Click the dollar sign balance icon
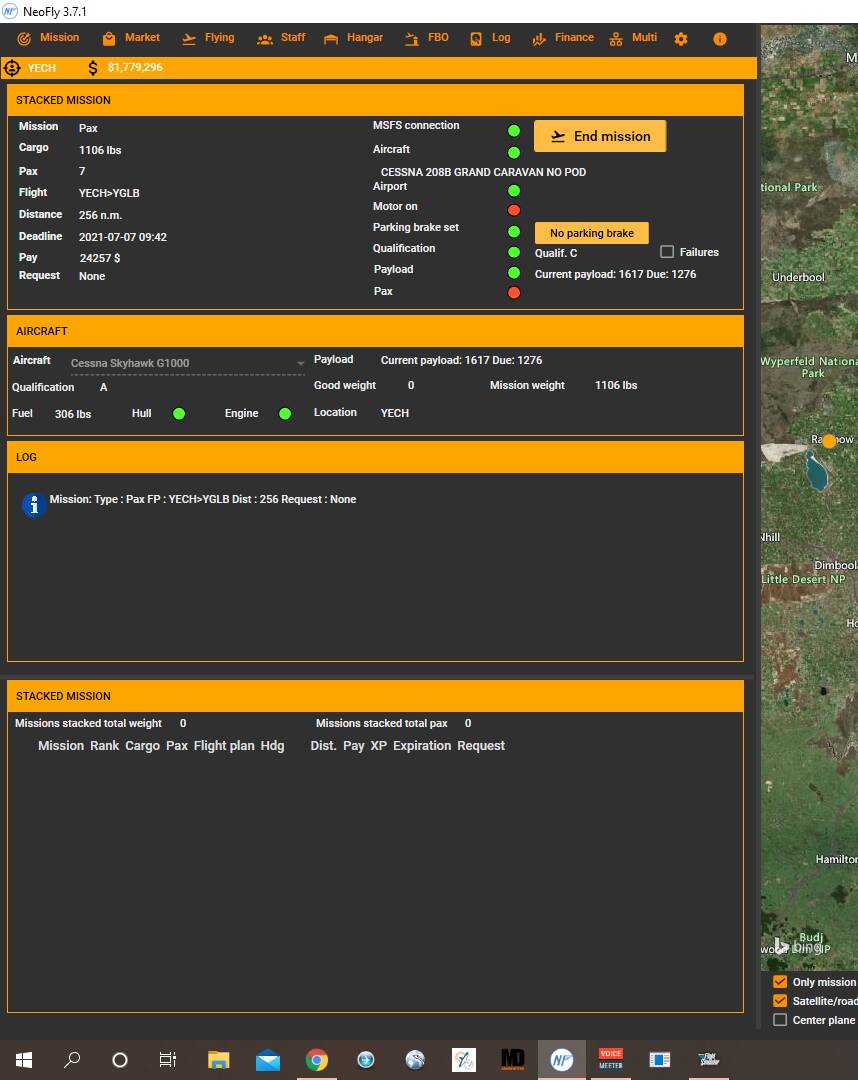The height and width of the screenshot is (1080, 858). point(93,68)
